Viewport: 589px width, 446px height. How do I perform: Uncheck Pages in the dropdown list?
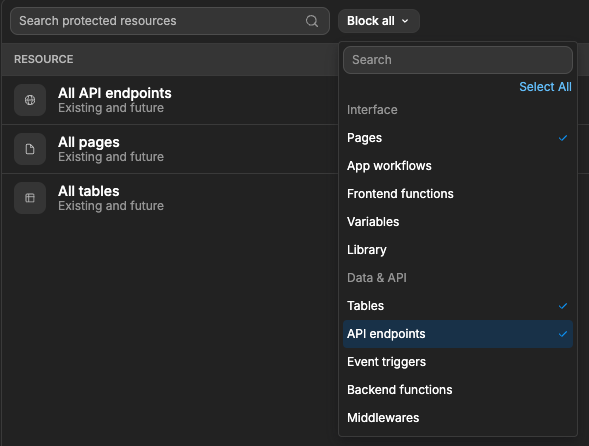click(x=458, y=138)
